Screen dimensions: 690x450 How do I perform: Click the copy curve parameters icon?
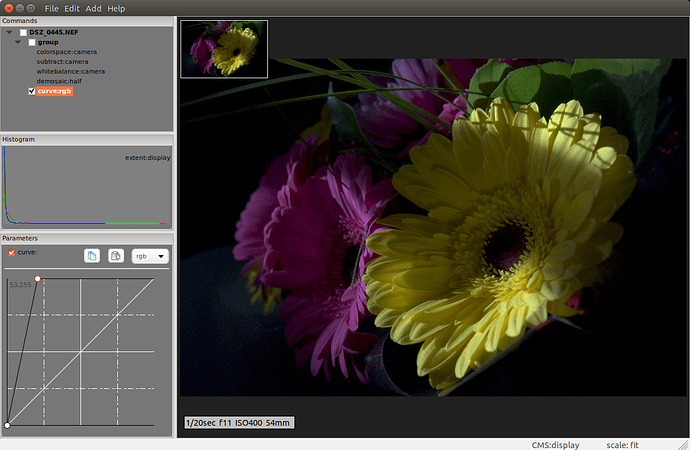click(92, 256)
